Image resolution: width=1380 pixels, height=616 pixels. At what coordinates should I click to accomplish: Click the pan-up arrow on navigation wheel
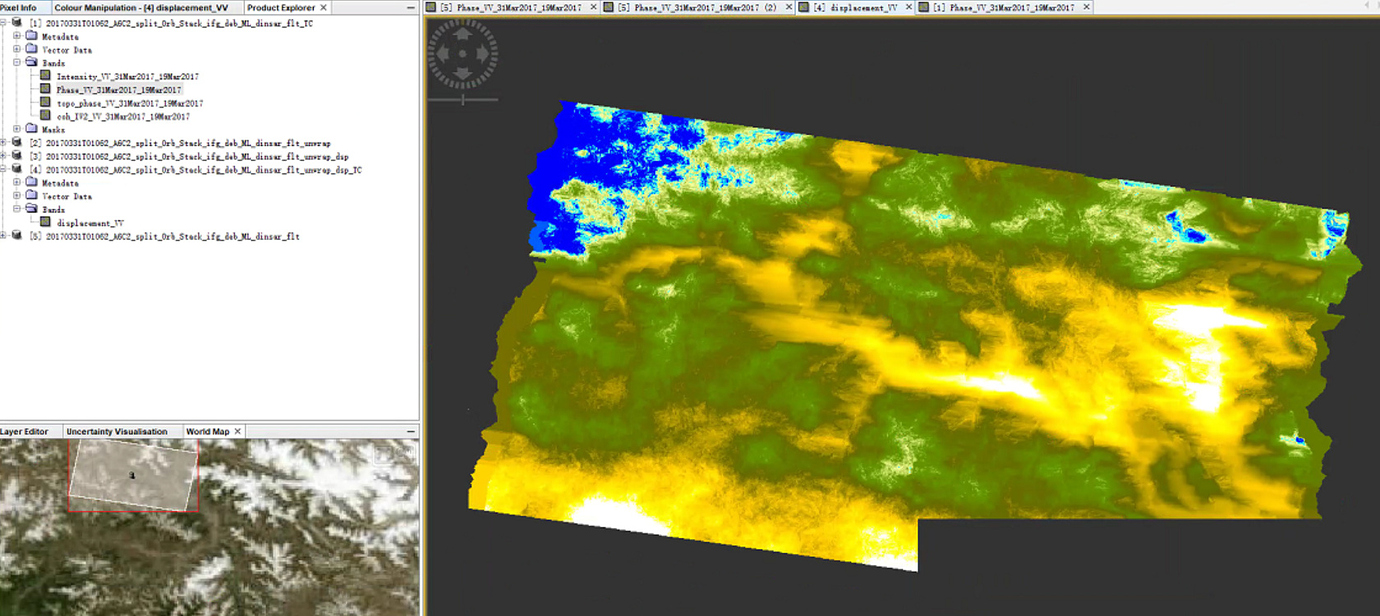[463, 33]
